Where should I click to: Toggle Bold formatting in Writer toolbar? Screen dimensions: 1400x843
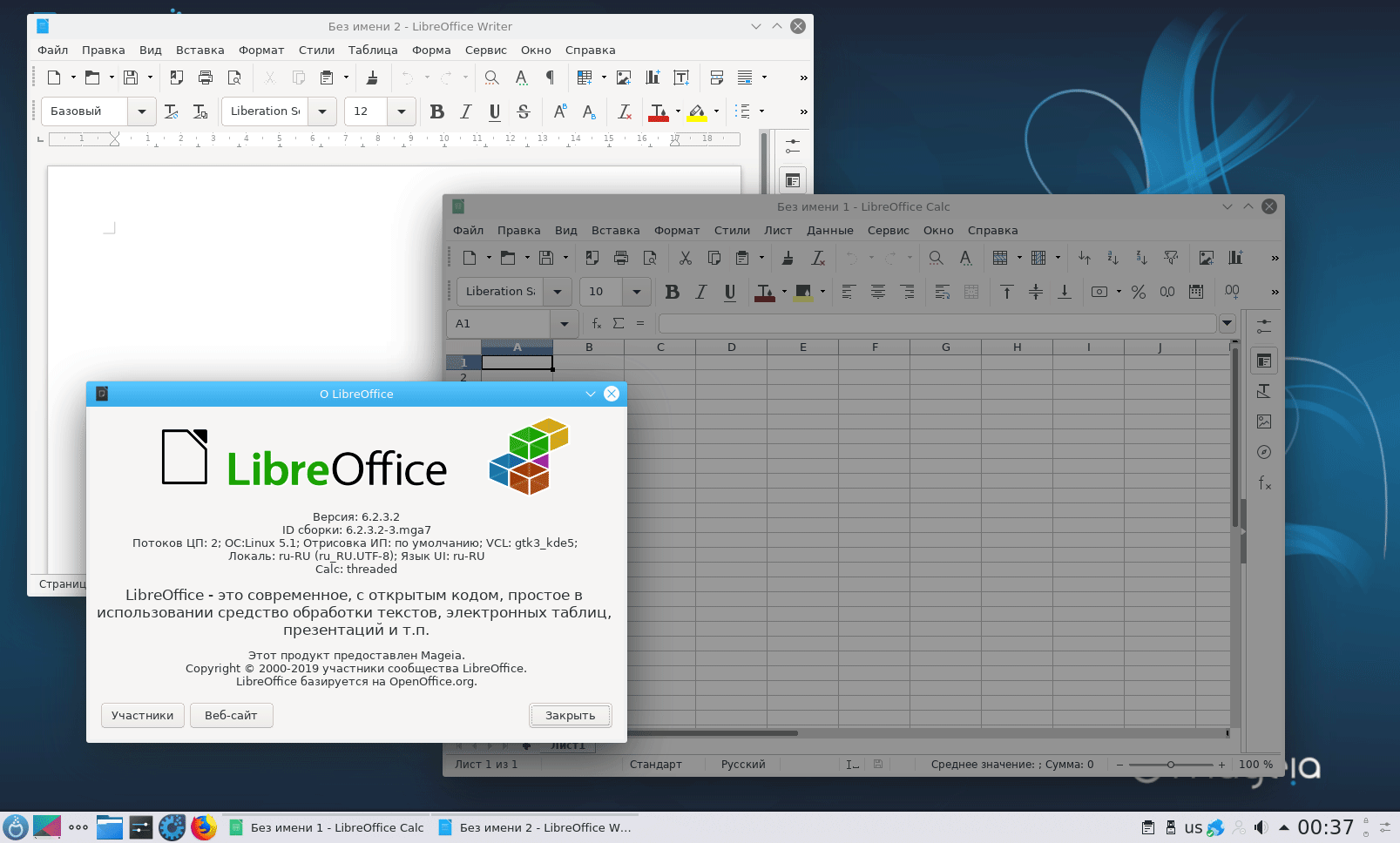click(x=437, y=111)
